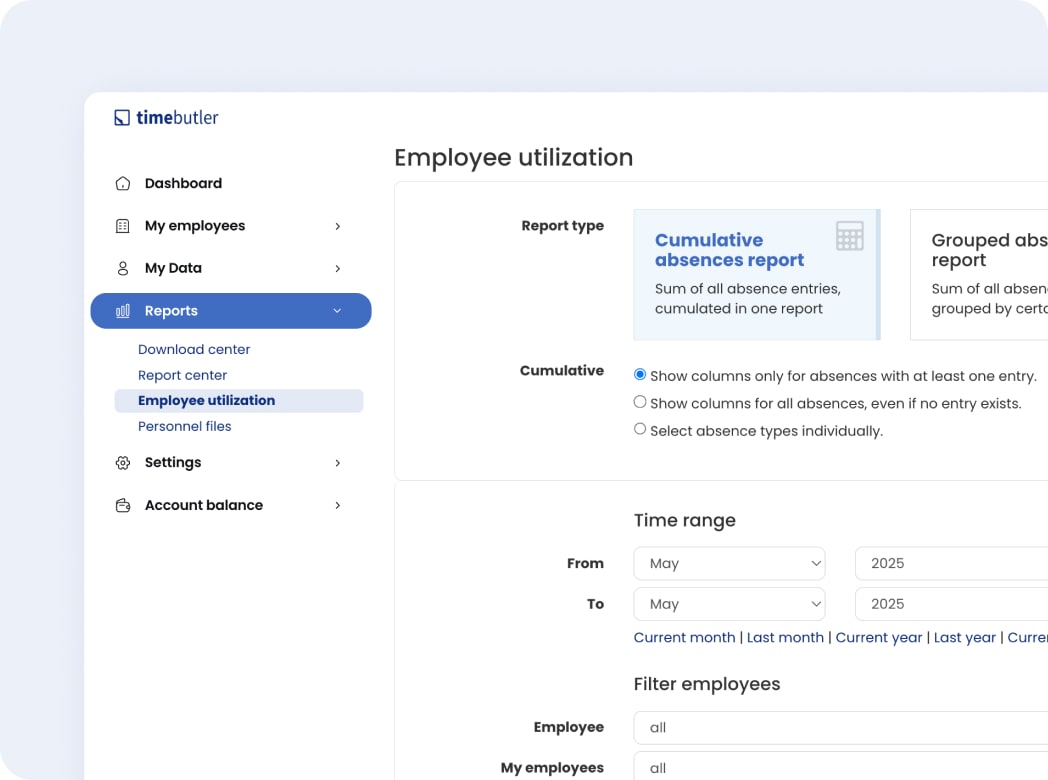Click the timebutler logo icon
1048x780 pixels.
[122, 118]
